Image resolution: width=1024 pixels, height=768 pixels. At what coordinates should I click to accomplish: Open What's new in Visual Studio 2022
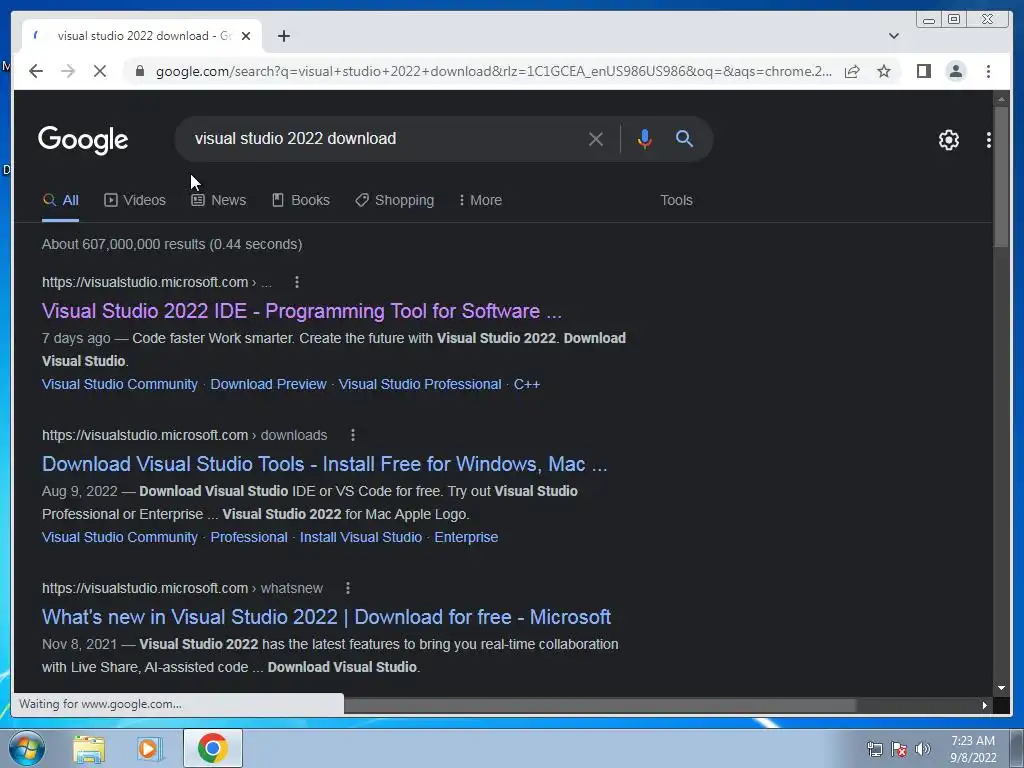pyautogui.click(x=327, y=617)
